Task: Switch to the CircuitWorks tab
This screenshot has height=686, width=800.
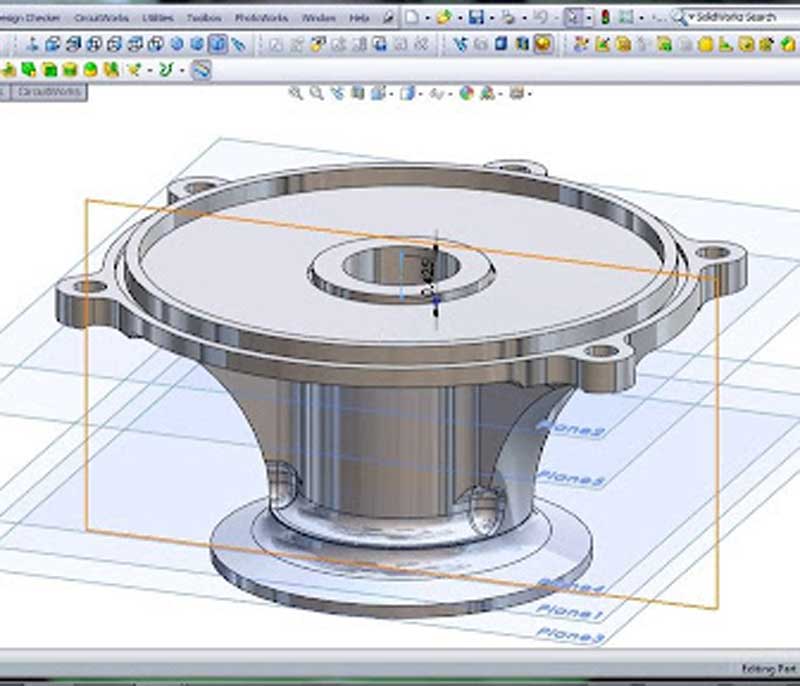Action: pyautogui.click(x=50, y=91)
